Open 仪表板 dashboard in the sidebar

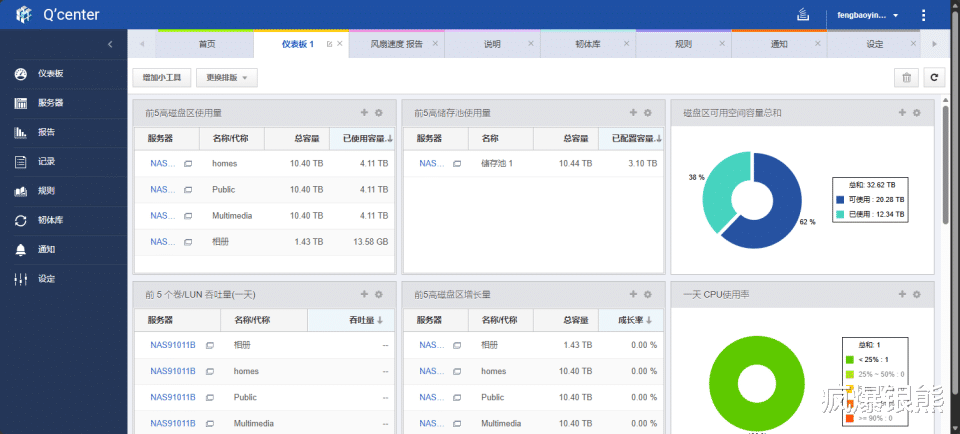click(x=50, y=74)
